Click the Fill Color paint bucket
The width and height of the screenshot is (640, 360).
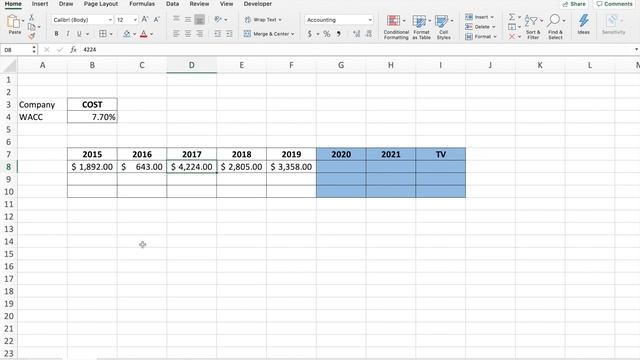click(x=127, y=34)
